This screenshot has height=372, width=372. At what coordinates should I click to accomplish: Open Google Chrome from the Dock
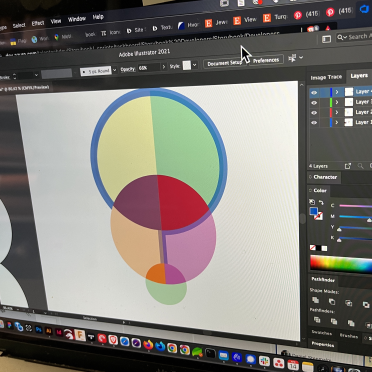[x=172, y=348]
